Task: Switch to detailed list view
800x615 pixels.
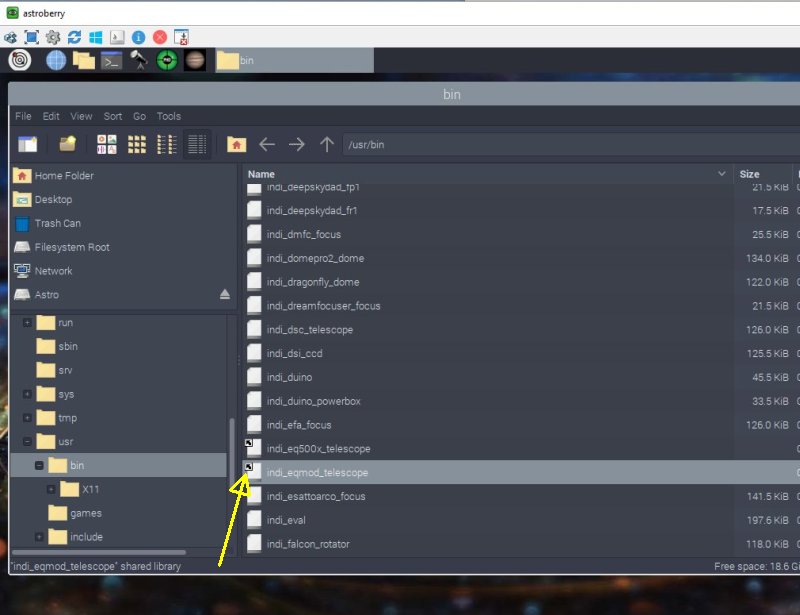Action: click(x=197, y=144)
